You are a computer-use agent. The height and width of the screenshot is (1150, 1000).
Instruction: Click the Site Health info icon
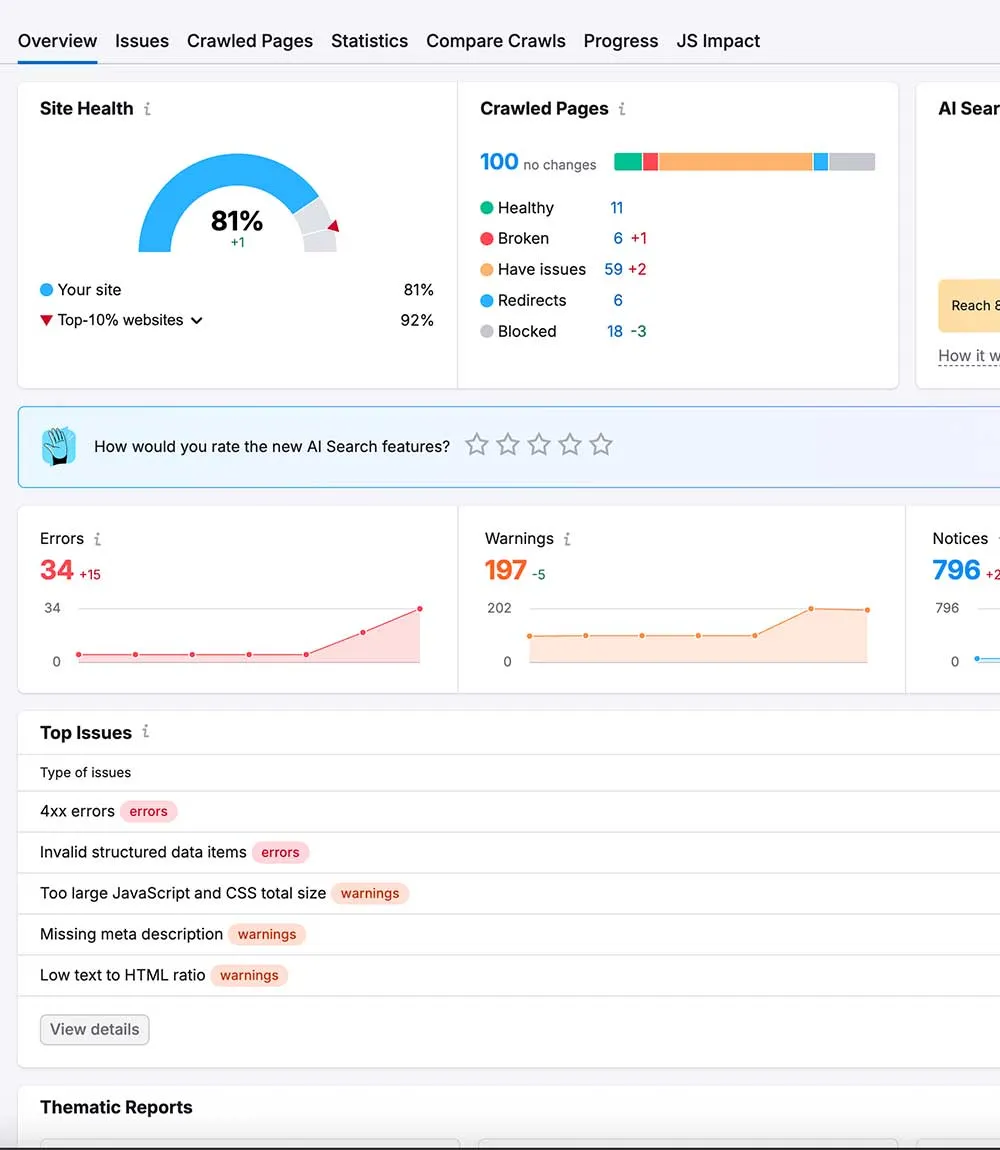pos(148,109)
